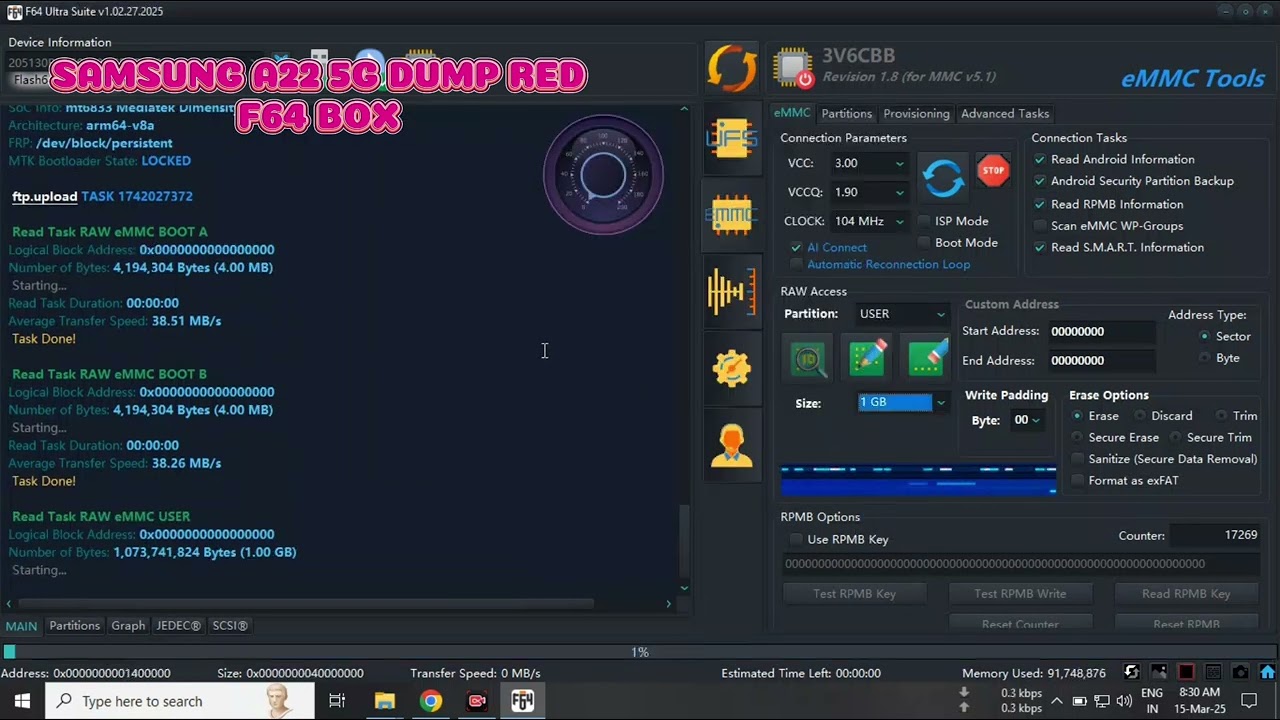Click the red STOP sign icon
The image size is (1280, 720).
(993, 171)
